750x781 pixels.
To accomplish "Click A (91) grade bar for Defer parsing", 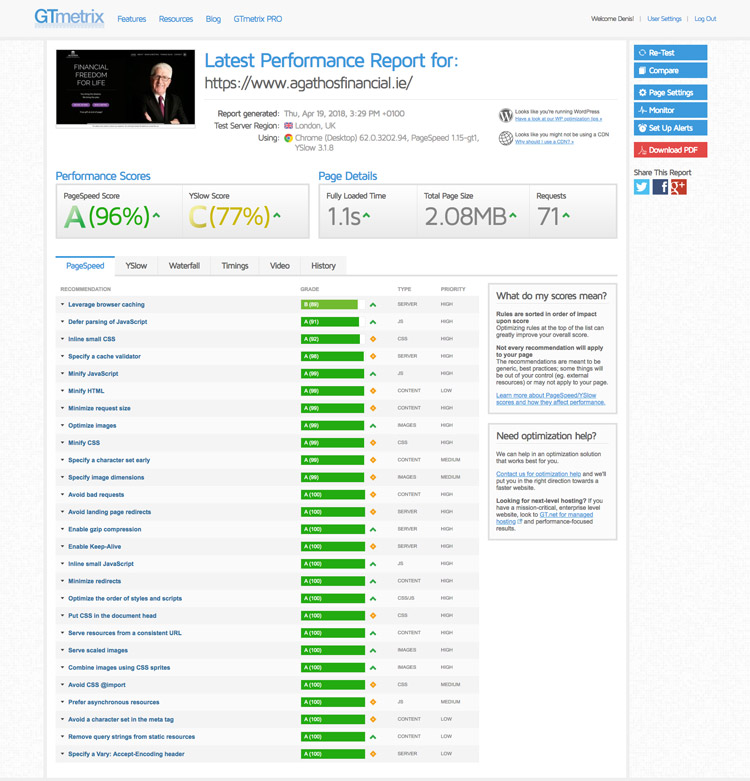I will [x=330, y=322].
